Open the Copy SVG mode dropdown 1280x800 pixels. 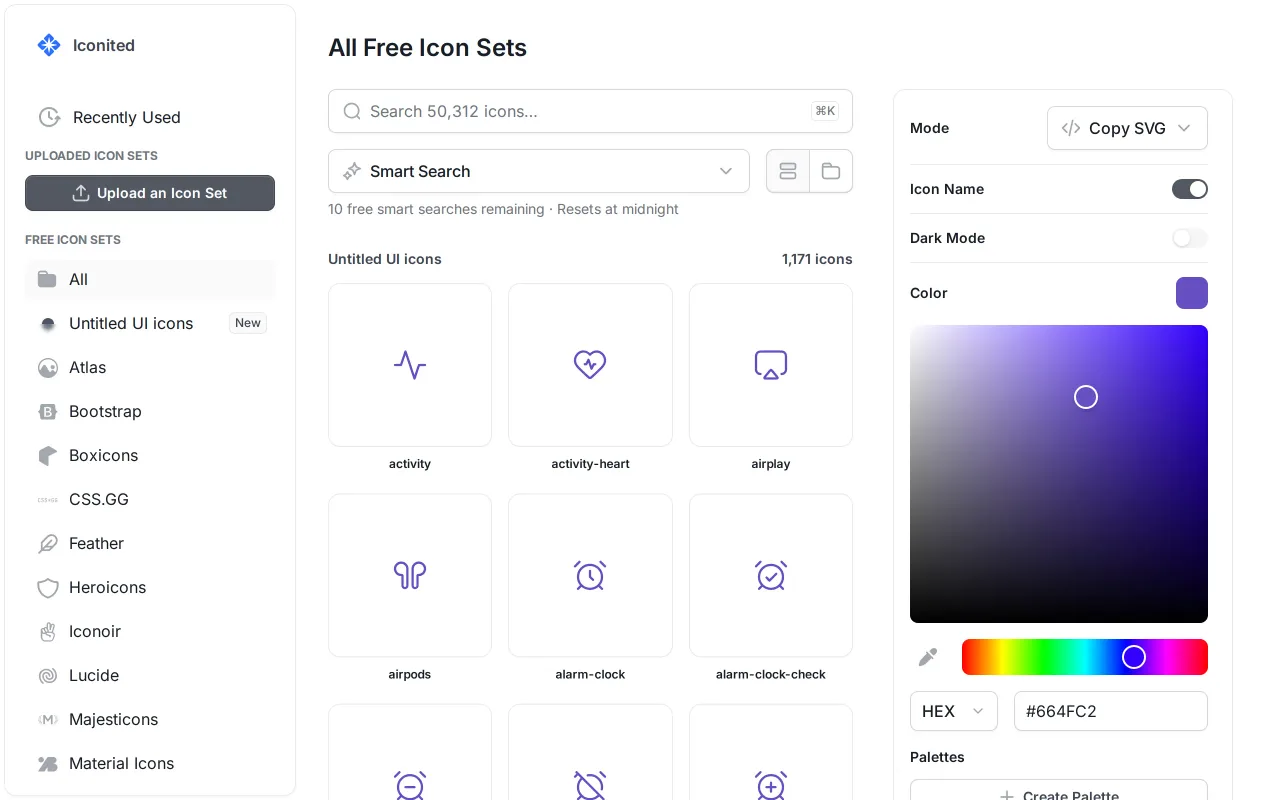1127,128
